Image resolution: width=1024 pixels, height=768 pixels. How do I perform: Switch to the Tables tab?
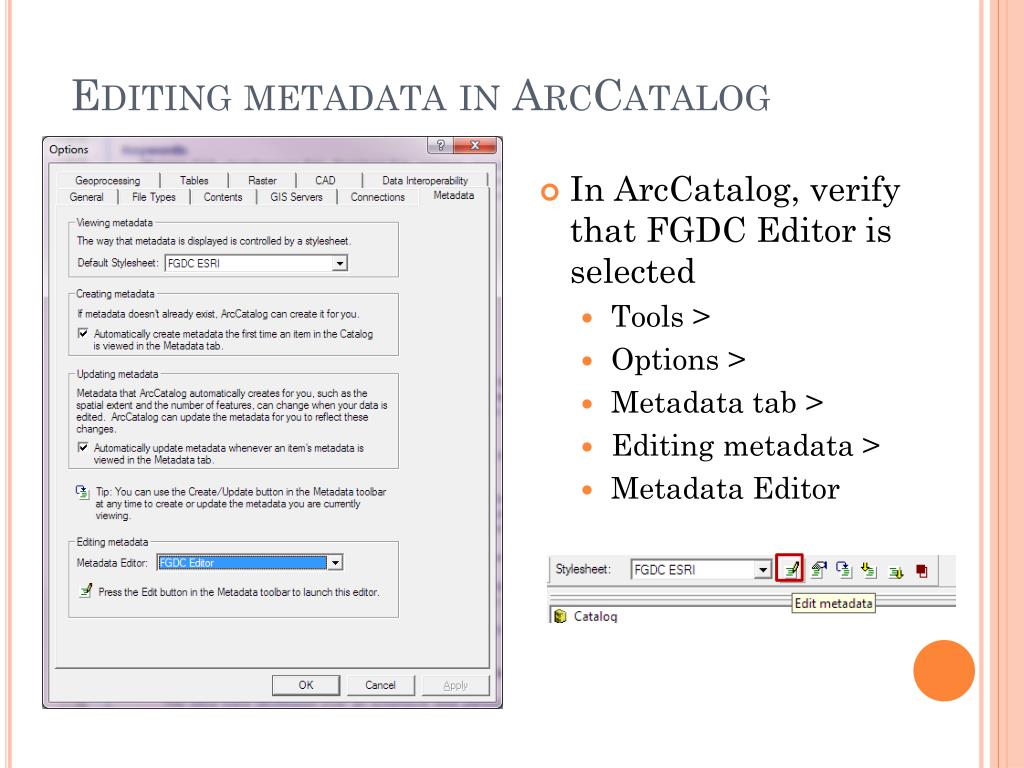point(194,180)
